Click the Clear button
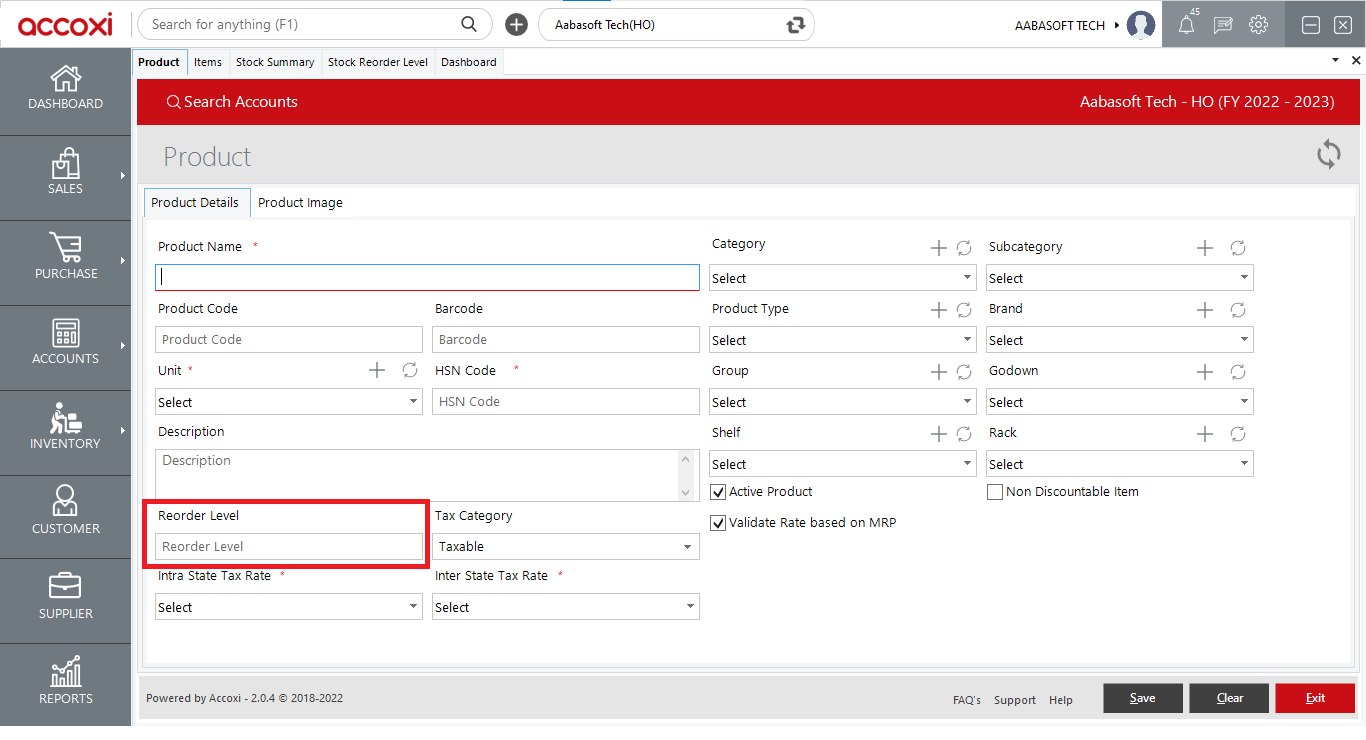The width and height of the screenshot is (1366, 740). [1229, 698]
